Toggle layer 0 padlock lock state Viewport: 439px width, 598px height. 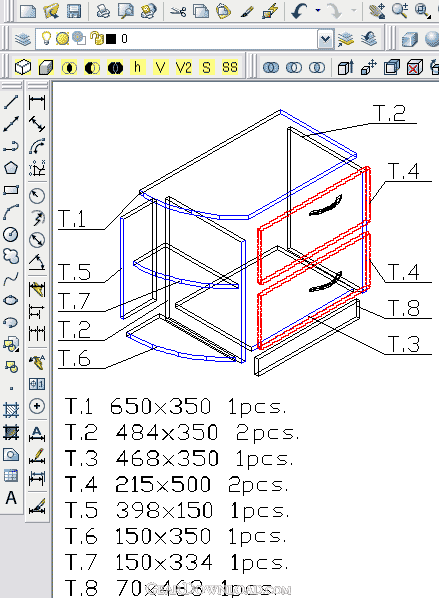pyautogui.click(x=96, y=38)
